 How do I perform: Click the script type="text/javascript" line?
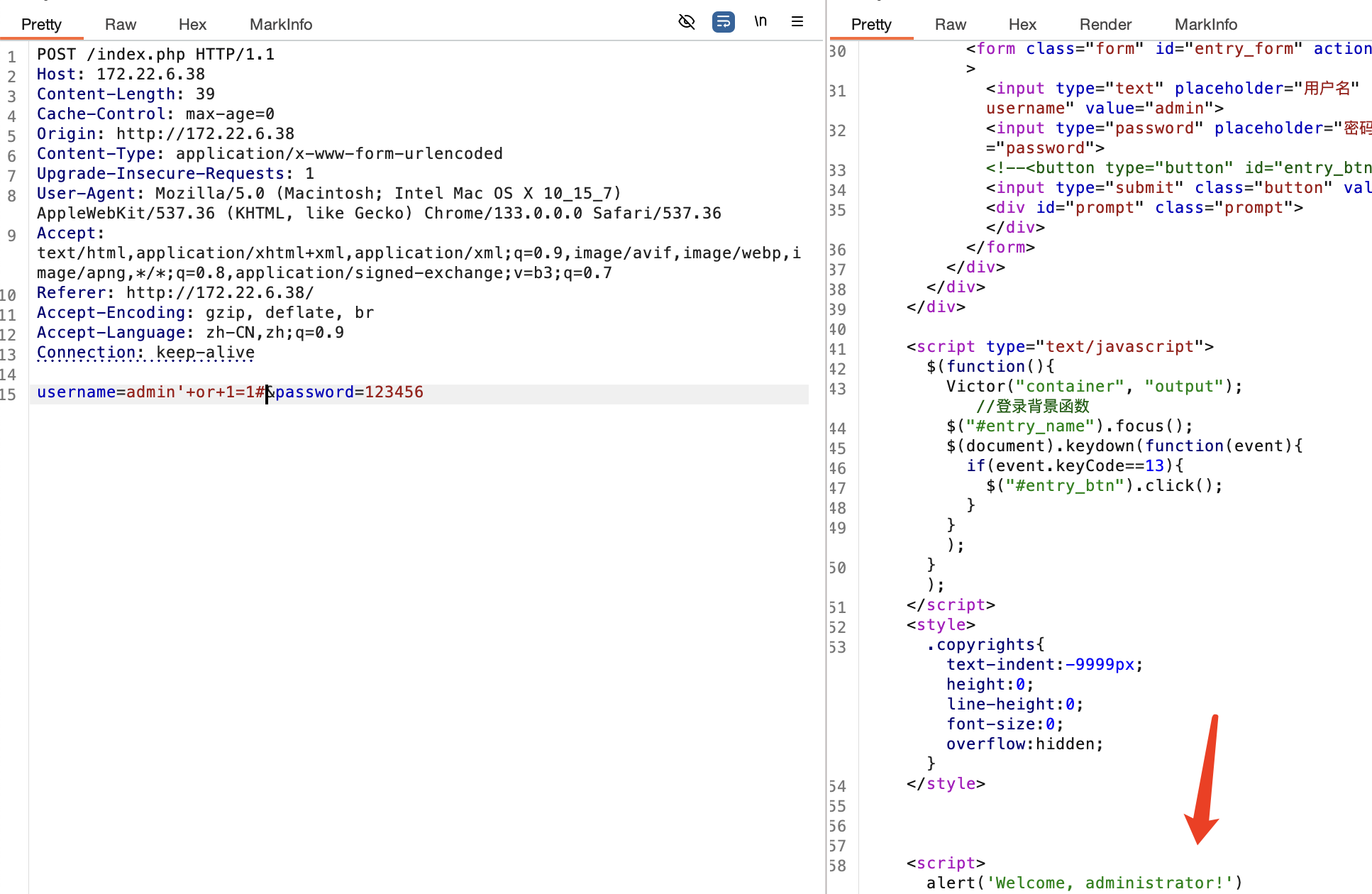(x=1060, y=346)
